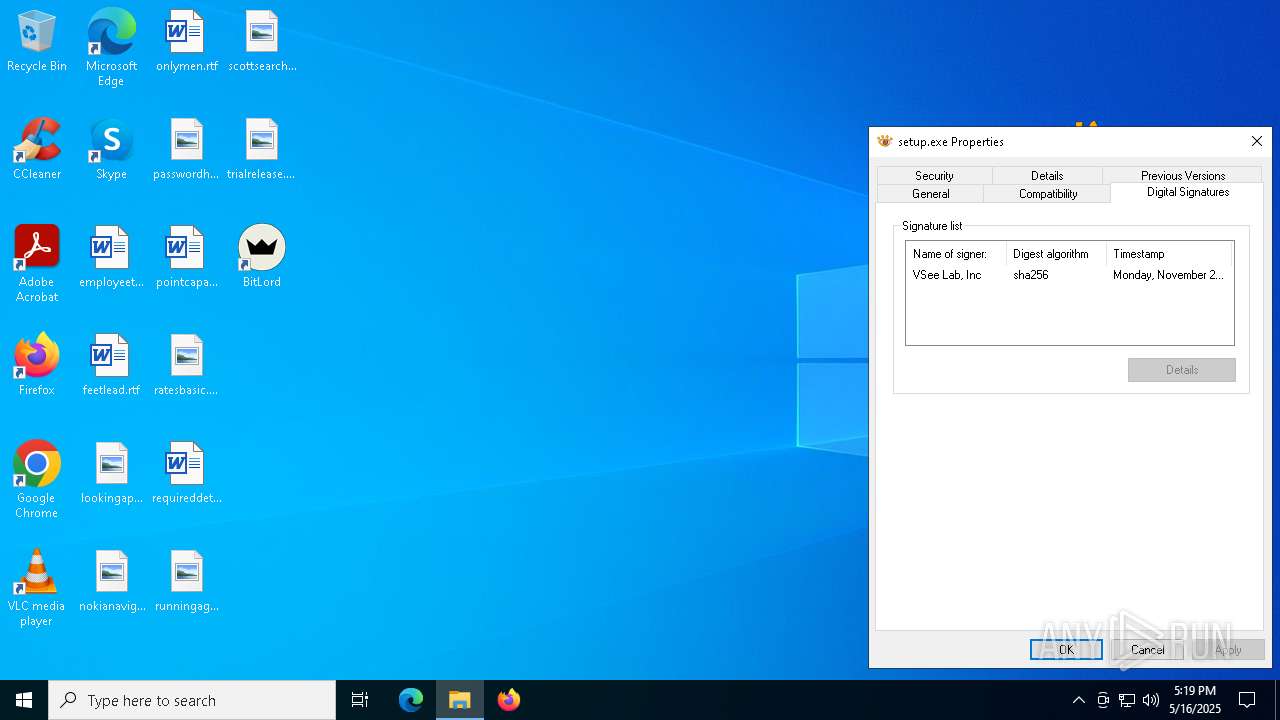1280x720 pixels.
Task: Select the onlymen.rtf desktop file
Action: [x=187, y=42]
